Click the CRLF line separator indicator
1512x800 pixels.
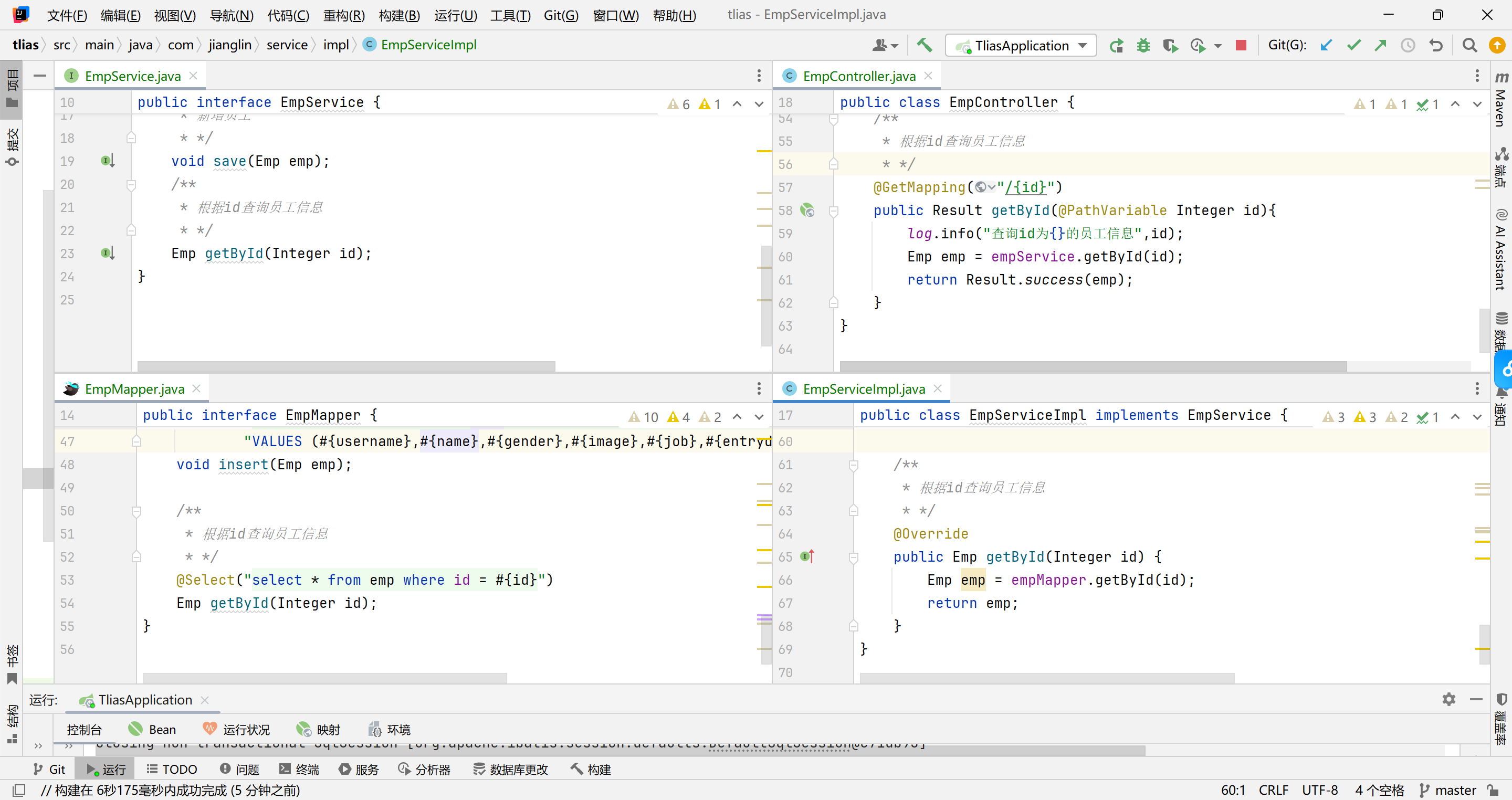click(x=1273, y=790)
